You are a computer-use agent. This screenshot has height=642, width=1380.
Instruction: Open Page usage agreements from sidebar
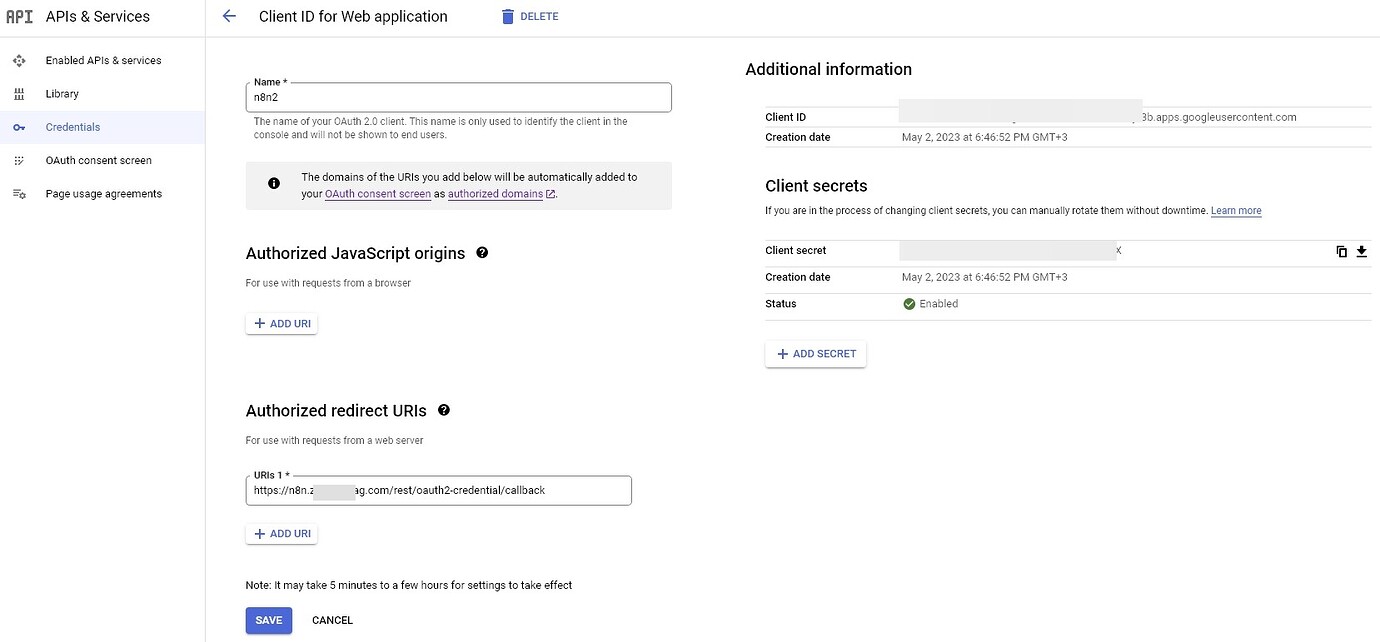(x=18, y=193)
